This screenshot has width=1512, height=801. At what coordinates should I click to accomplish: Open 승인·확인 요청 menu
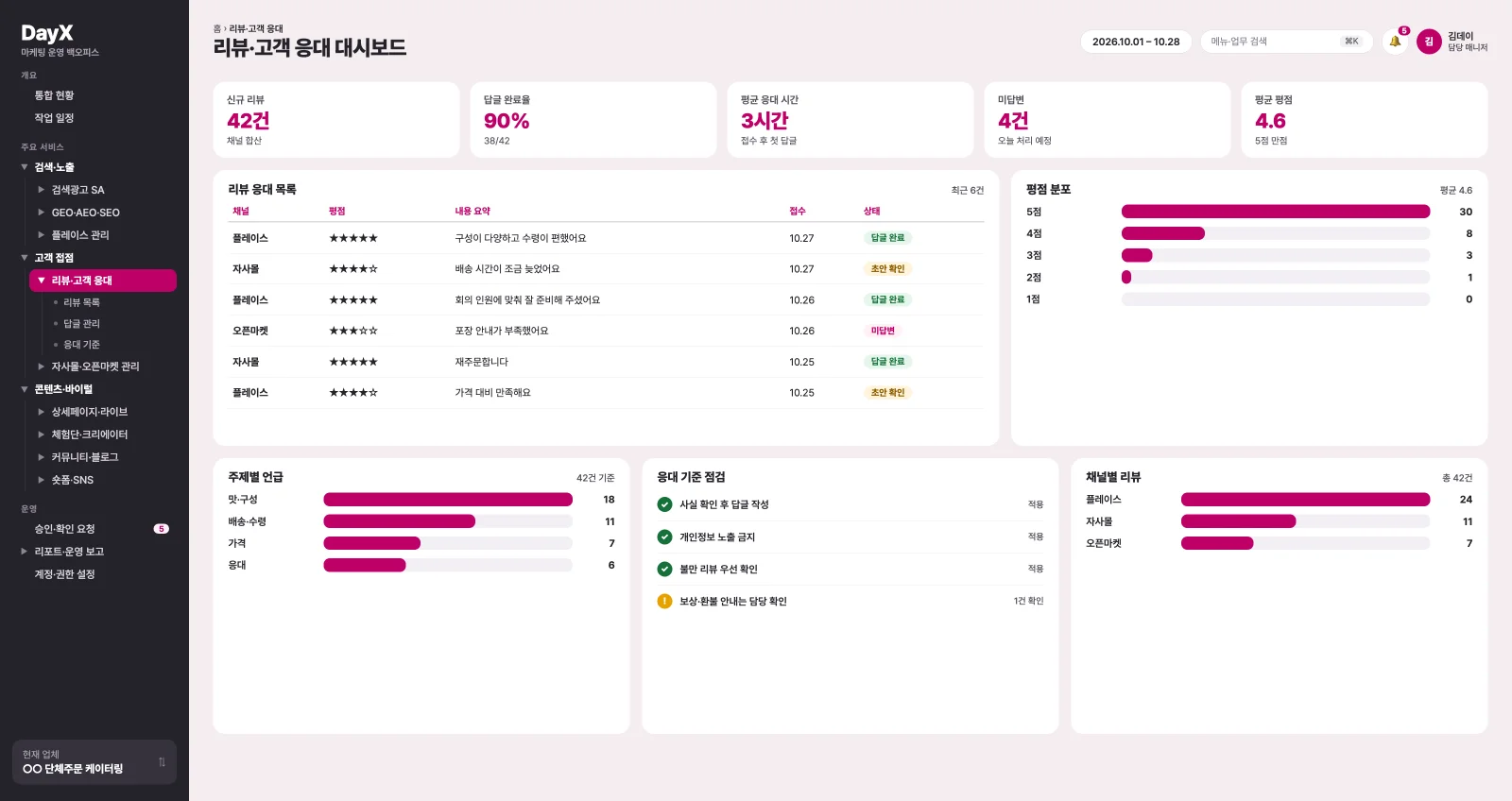[64, 529]
